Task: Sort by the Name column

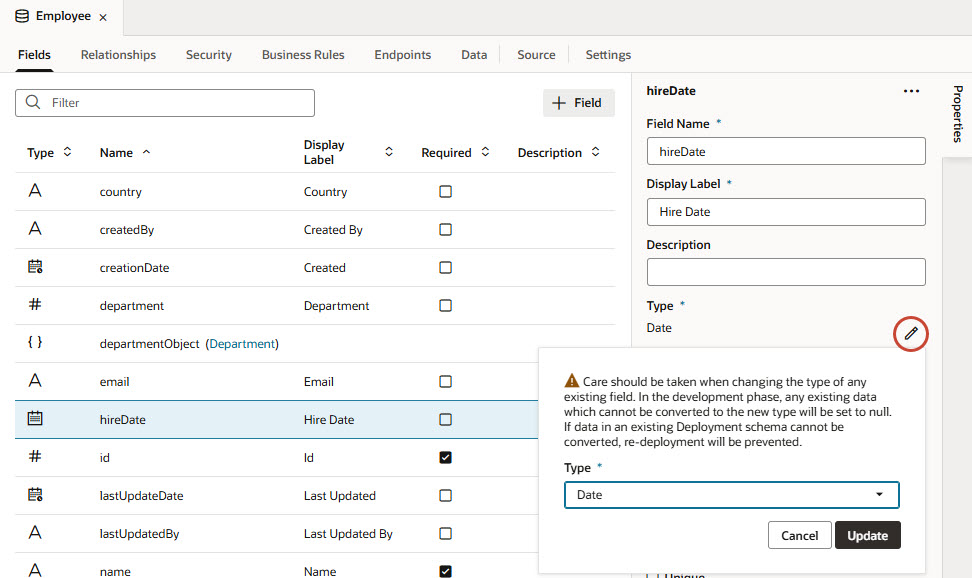Action: 125,153
